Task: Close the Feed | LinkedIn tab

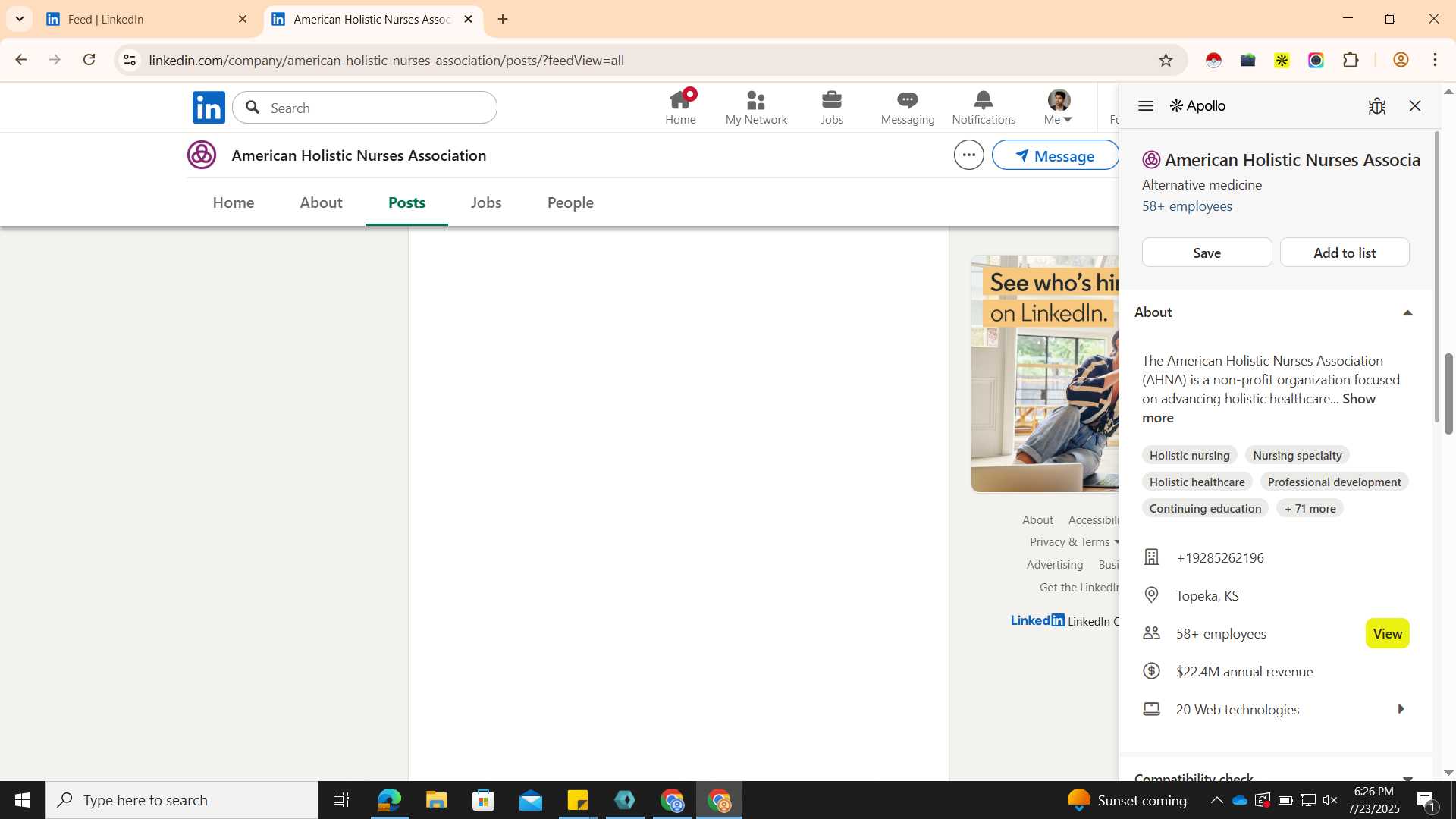Action: pyautogui.click(x=243, y=20)
